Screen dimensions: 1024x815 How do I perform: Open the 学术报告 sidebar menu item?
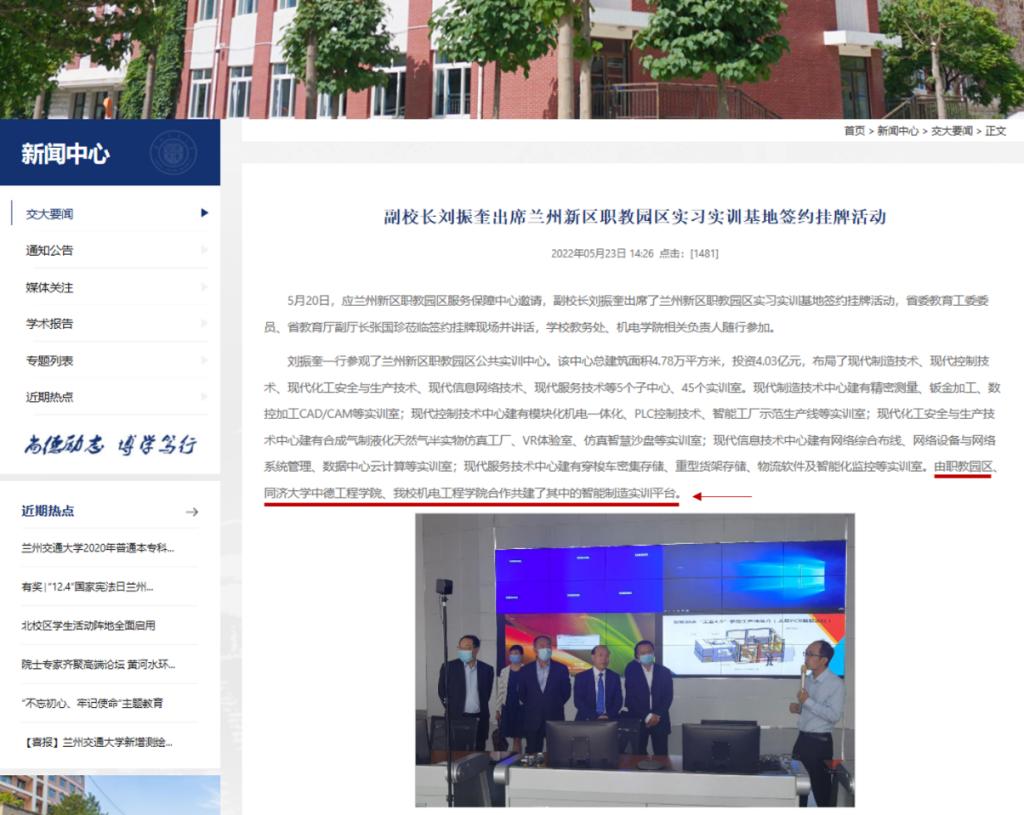point(50,324)
